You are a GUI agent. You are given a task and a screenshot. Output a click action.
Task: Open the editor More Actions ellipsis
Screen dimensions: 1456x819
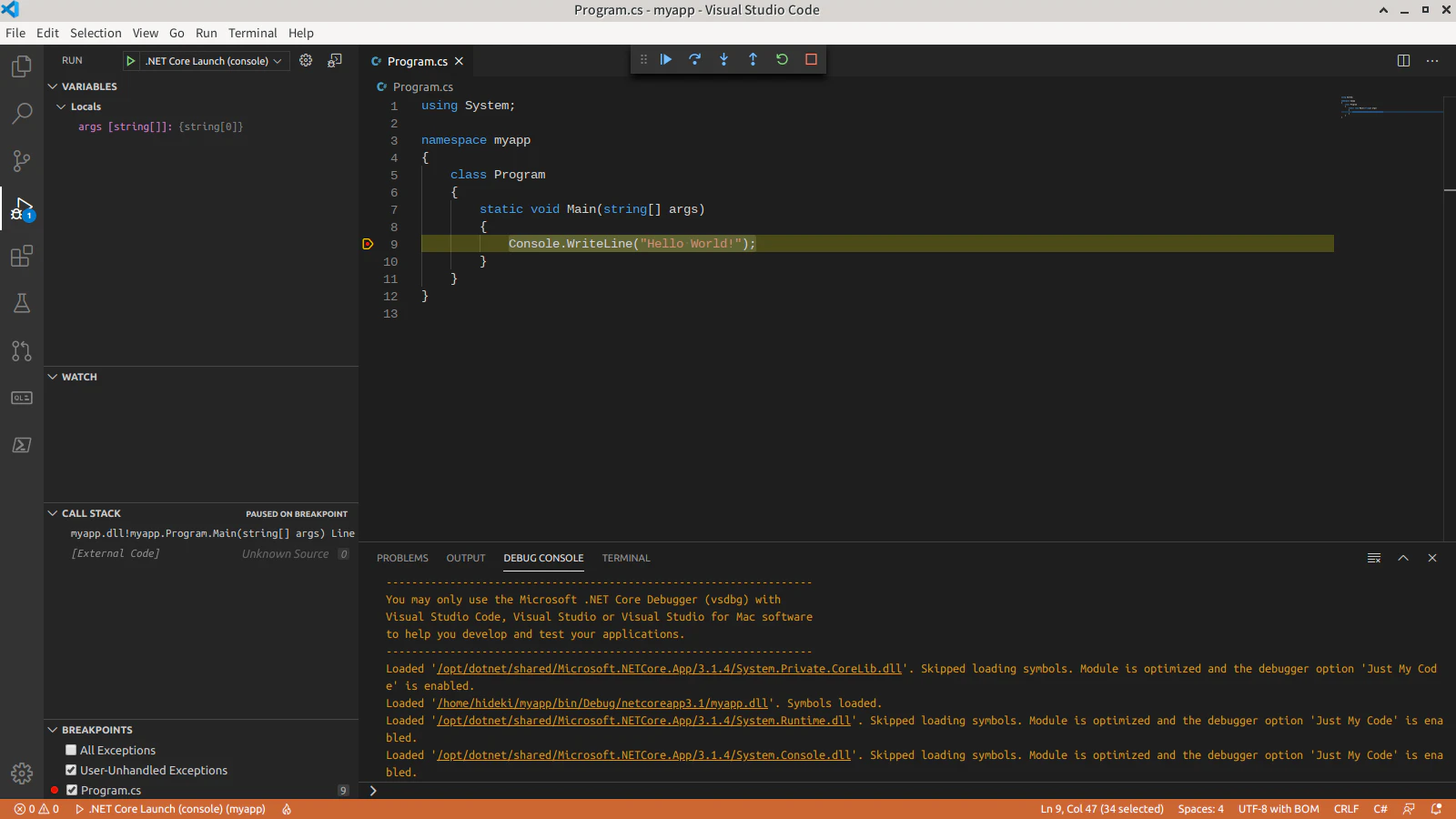(x=1432, y=61)
